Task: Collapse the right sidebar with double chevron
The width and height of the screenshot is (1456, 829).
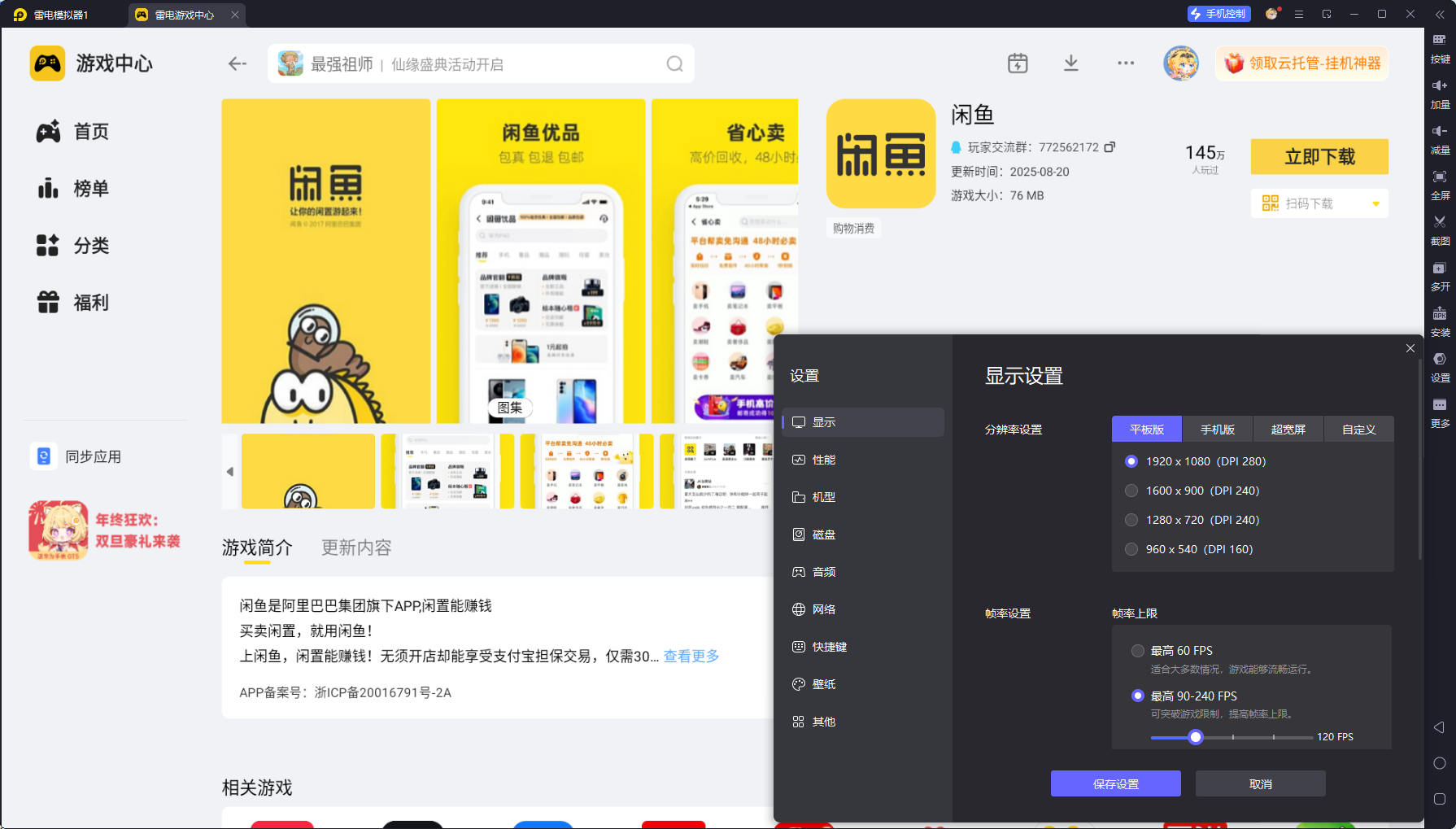Action: tap(1439, 15)
